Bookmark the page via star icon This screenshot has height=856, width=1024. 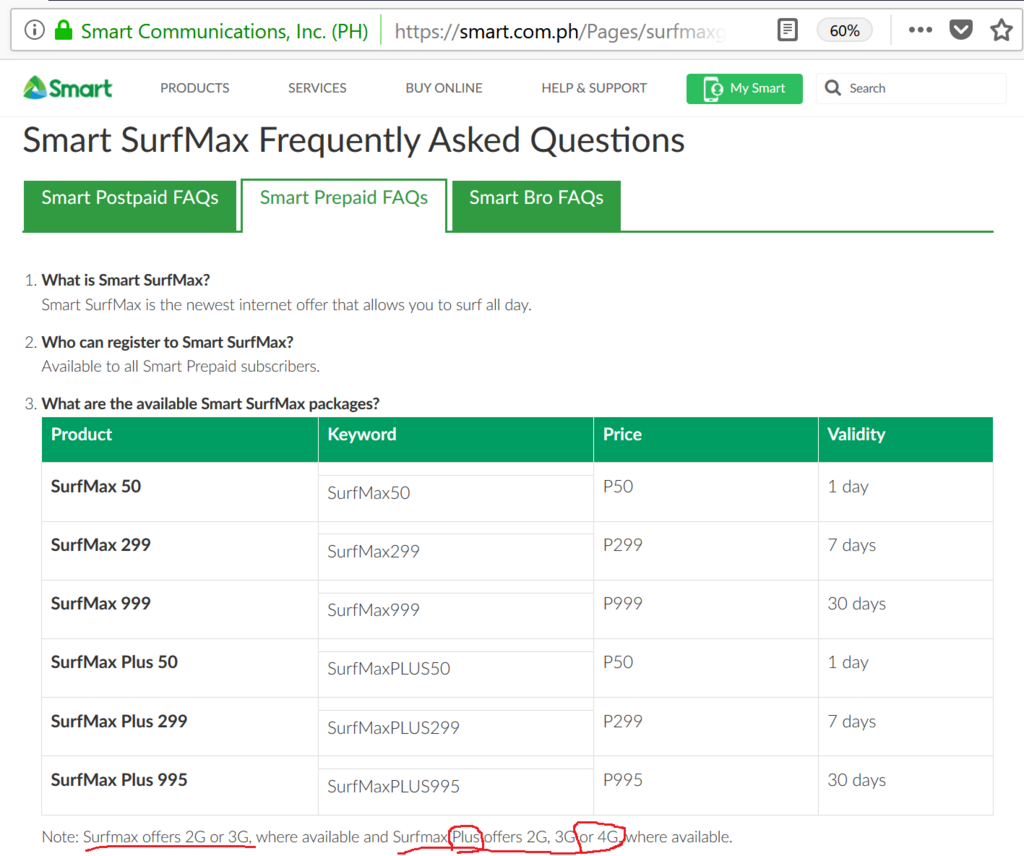coord(1001,30)
